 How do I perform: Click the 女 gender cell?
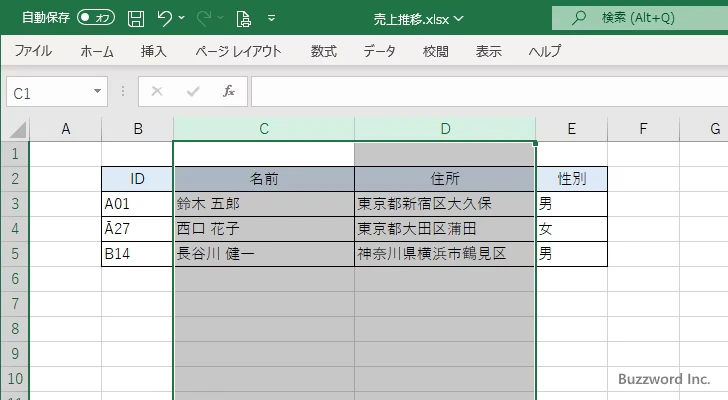(572, 229)
